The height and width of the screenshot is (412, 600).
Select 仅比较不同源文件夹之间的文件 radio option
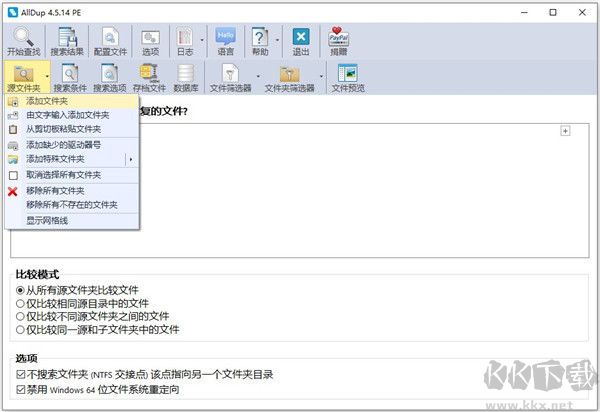[20, 316]
